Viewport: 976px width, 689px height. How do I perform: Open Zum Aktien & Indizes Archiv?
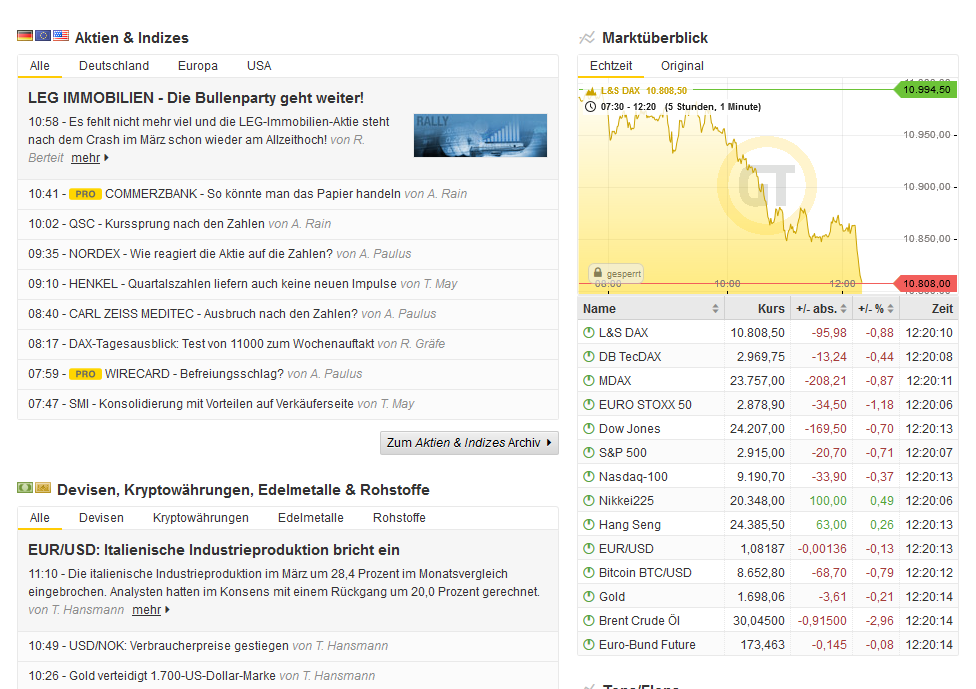click(x=469, y=442)
